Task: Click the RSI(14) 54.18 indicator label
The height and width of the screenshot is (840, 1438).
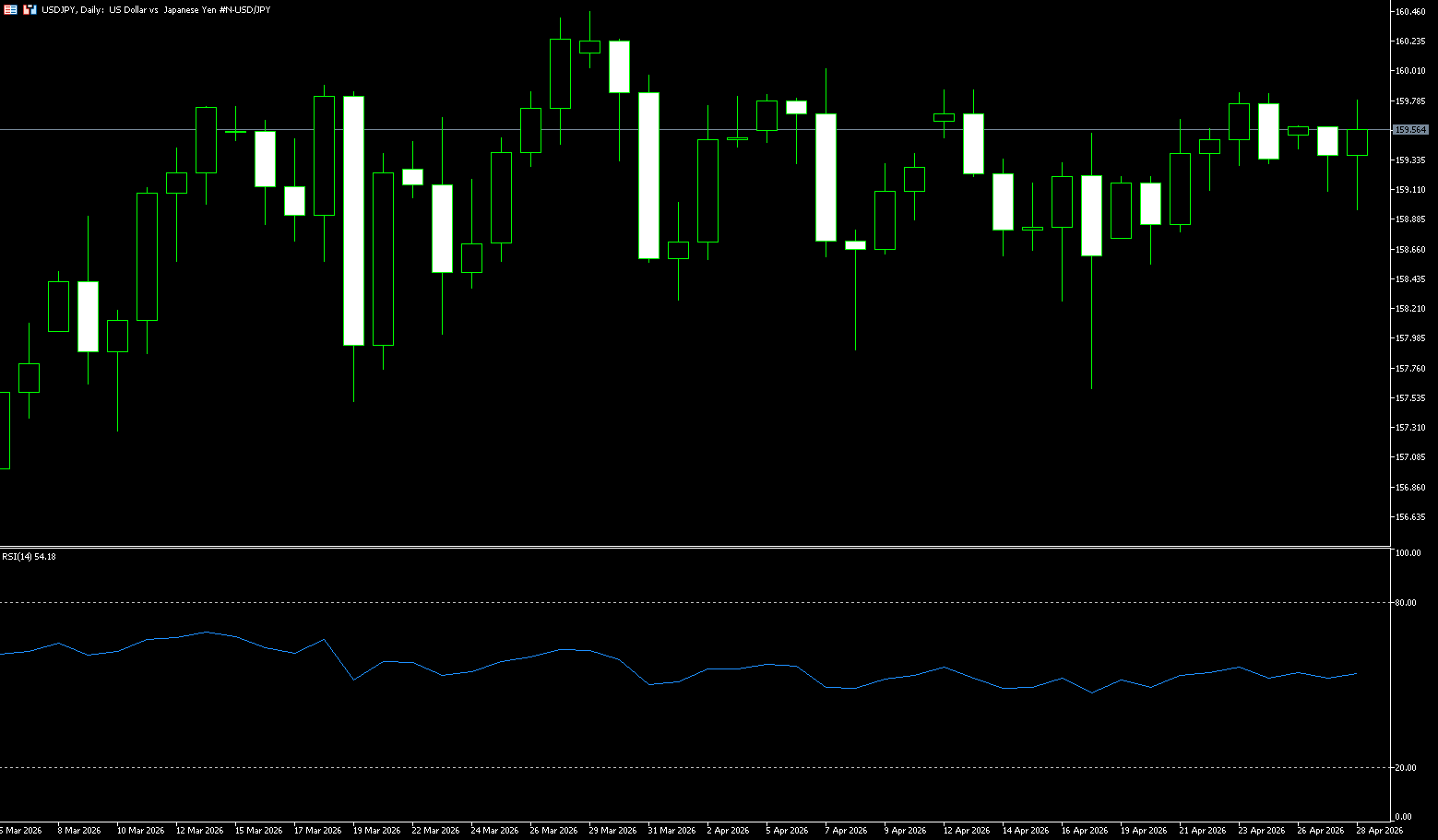Action: 29,557
